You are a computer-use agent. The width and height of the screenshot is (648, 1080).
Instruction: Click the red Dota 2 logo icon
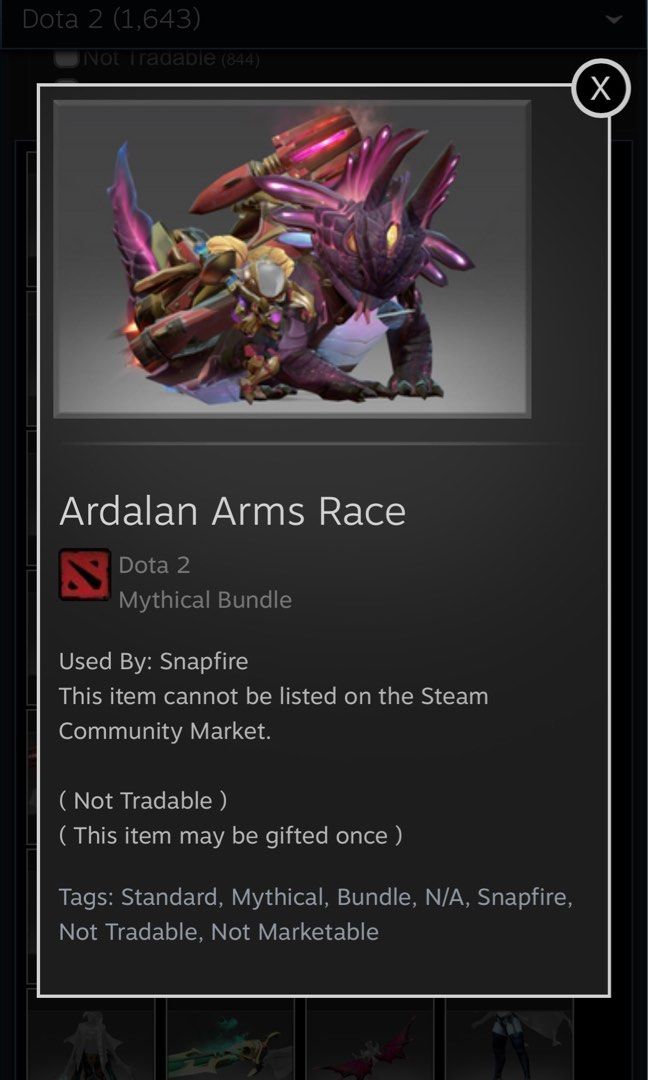pos(85,574)
